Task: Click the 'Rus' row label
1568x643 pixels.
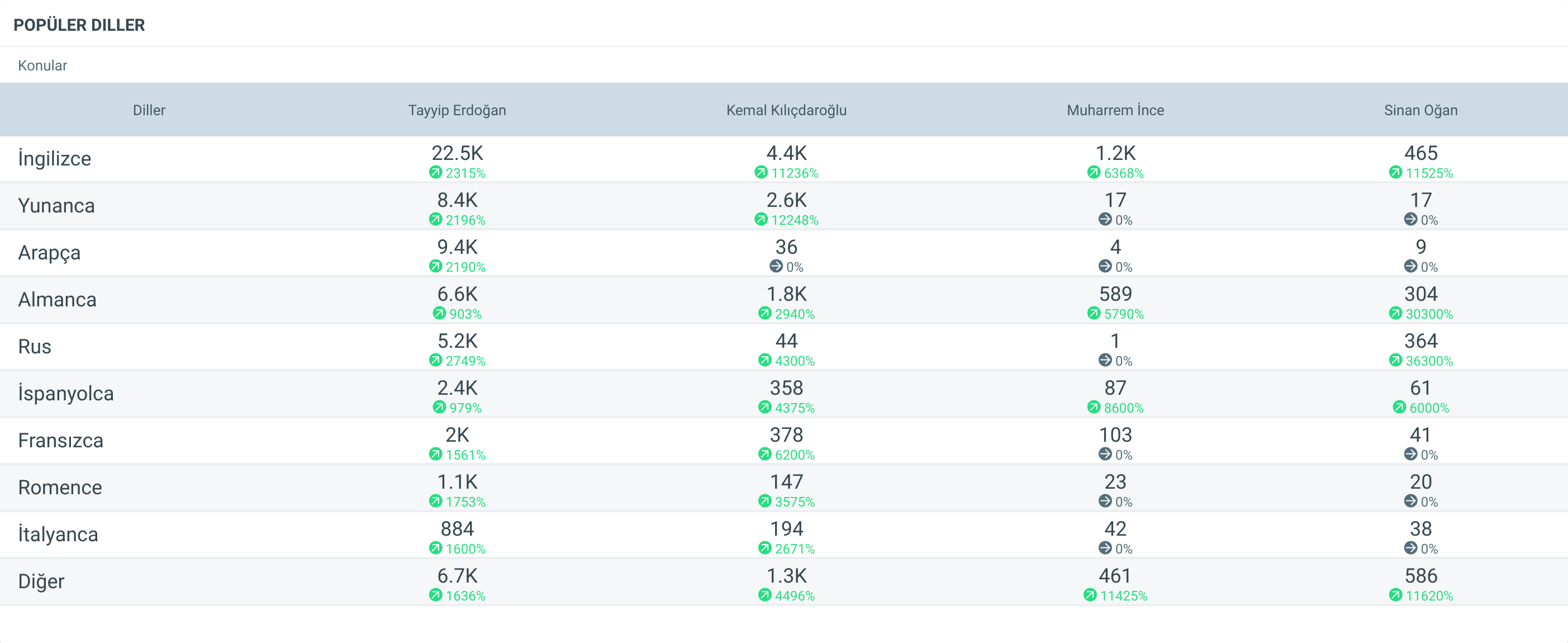Action: click(35, 347)
